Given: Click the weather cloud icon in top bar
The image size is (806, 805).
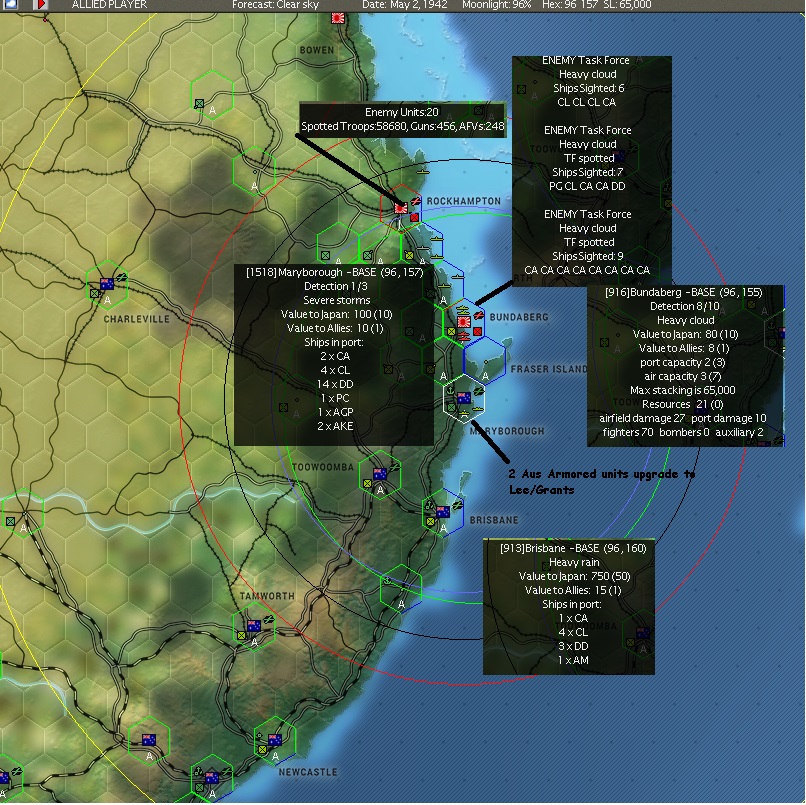Looking at the screenshot, I should pos(10,5).
